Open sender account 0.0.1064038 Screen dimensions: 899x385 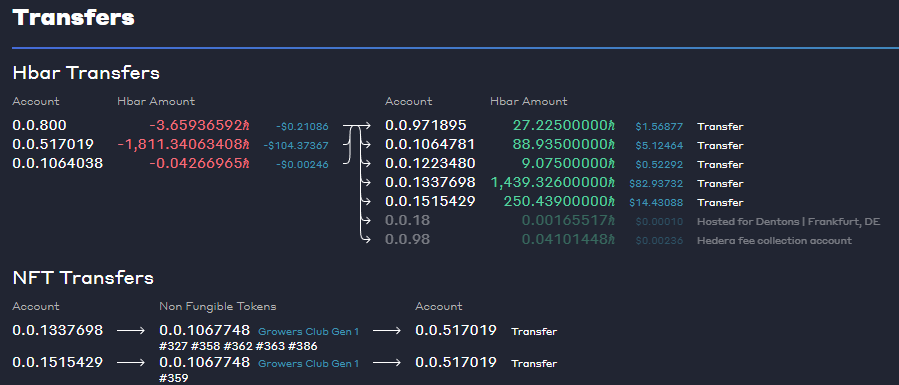click(x=58, y=163)
